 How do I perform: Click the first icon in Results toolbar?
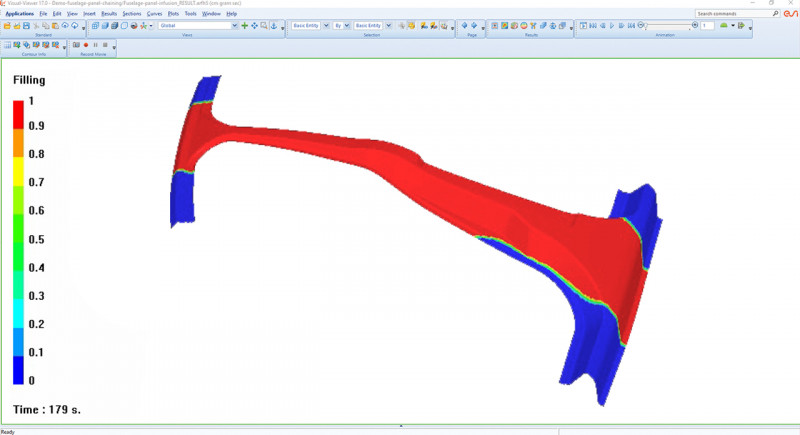pos(495,25)
